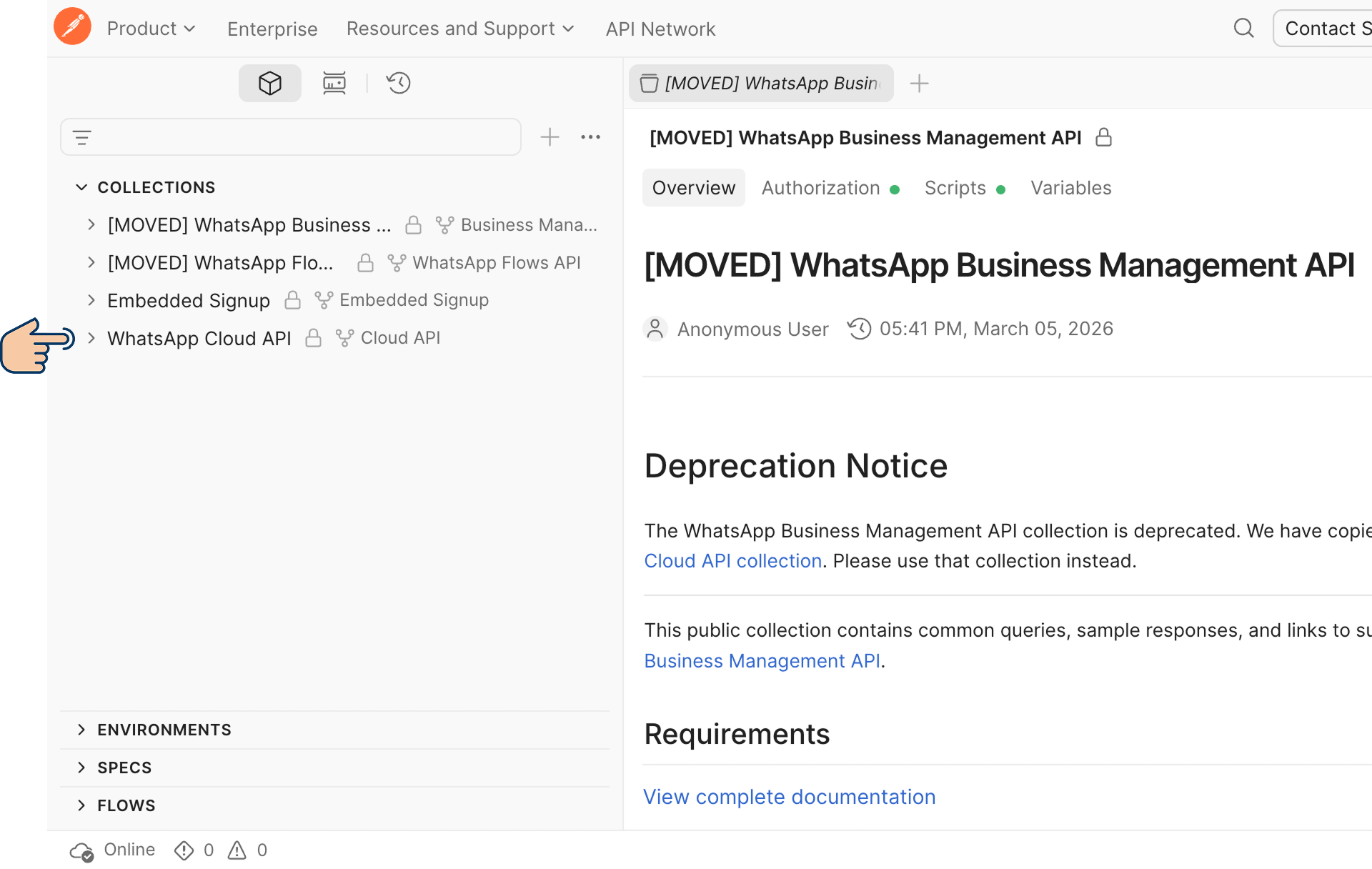Click the diamond errors icon in status bar

[x=184, y=850]
